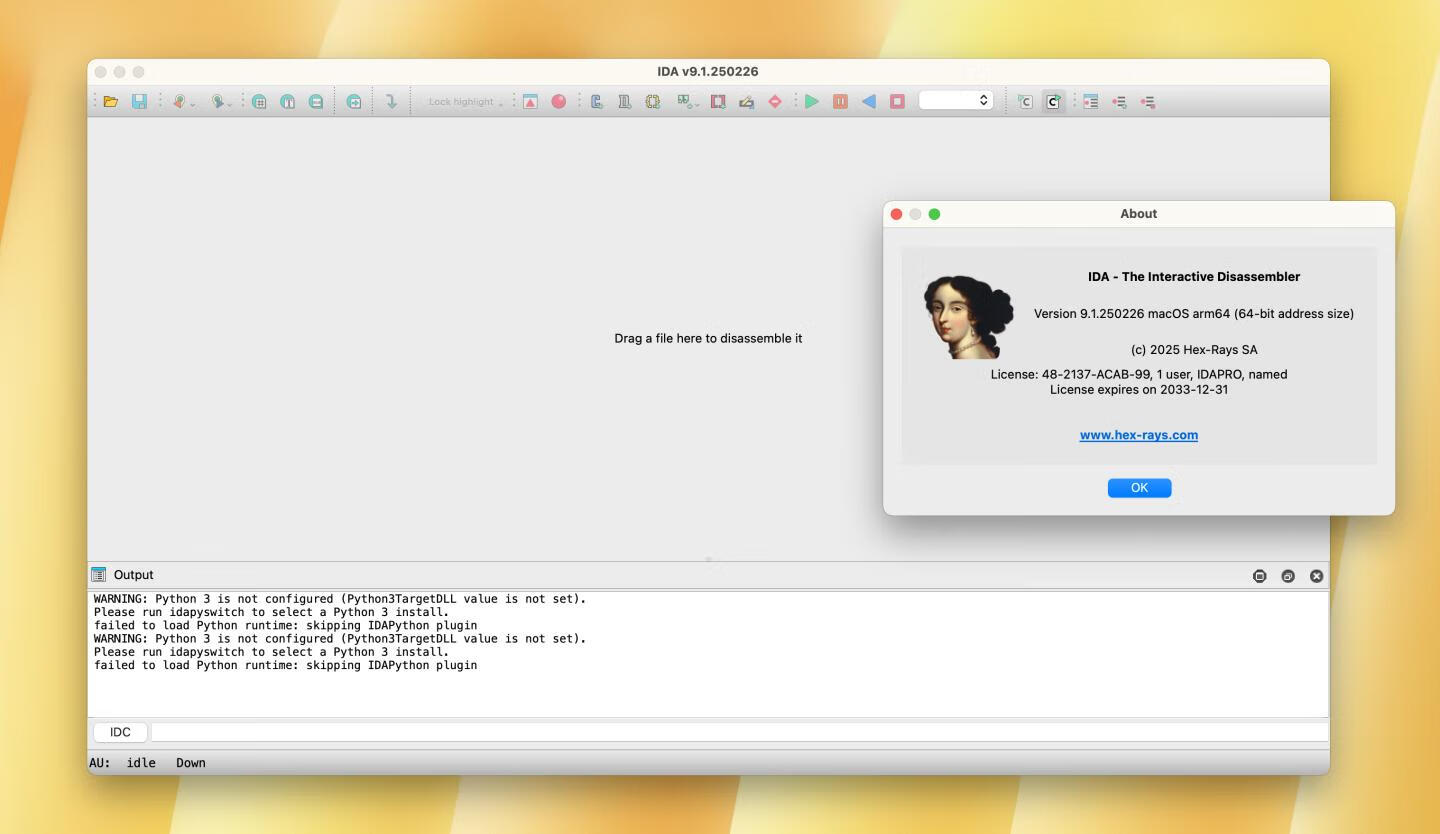
Task: Focus the IDC command input field
Action: [739, 732]
